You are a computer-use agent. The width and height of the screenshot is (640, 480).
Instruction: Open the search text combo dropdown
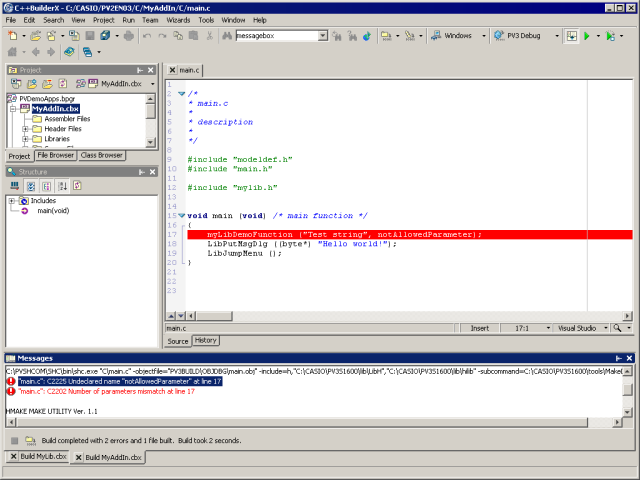coord(322,36)
